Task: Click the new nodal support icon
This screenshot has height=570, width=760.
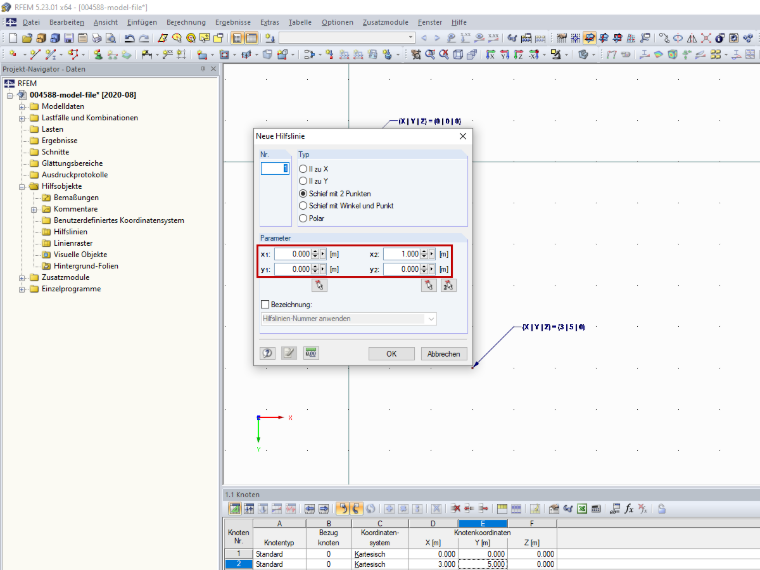Action: pos(98,54)
